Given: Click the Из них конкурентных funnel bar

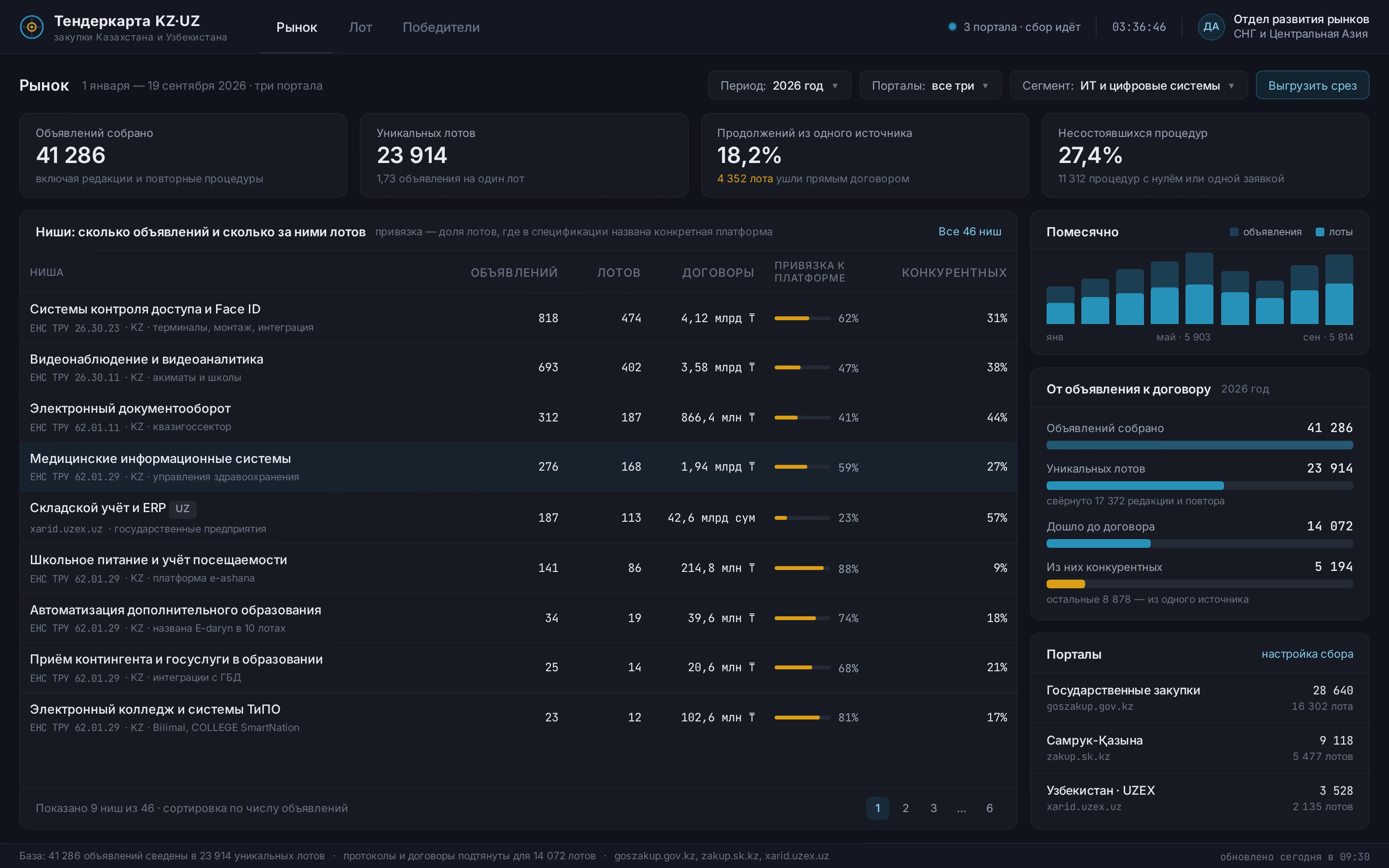Looking at the screenshot, I should 1199,584.
